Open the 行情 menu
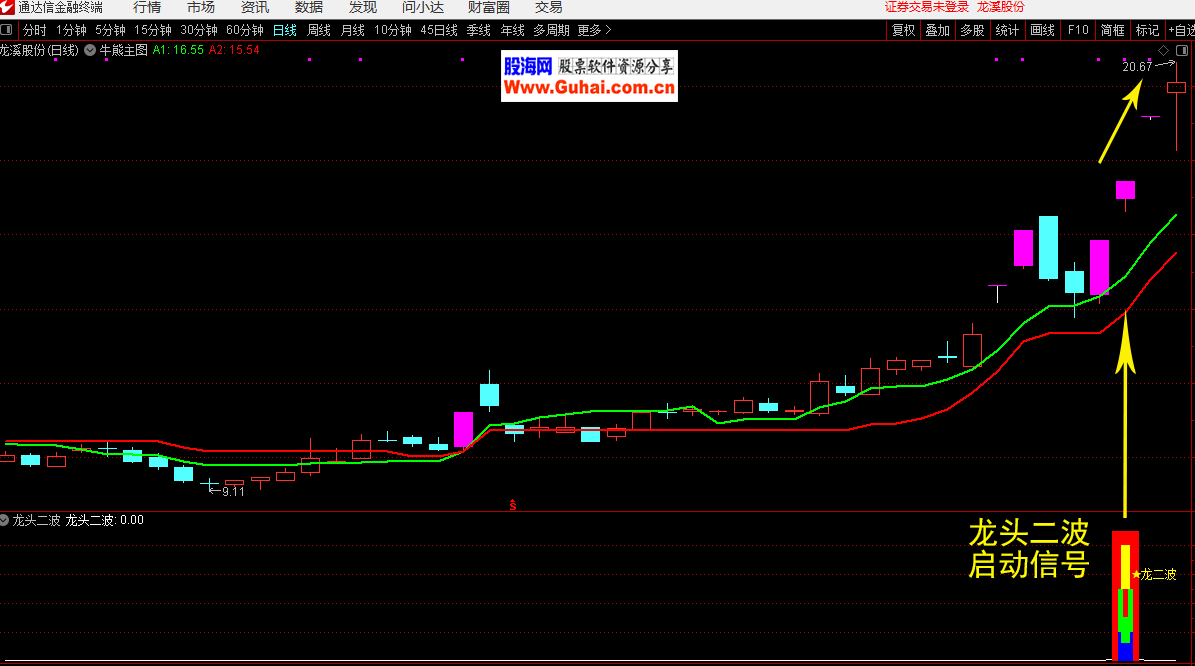Image resolution: width=1195 pixels, height=666 pixels. (x=147, y=7)
